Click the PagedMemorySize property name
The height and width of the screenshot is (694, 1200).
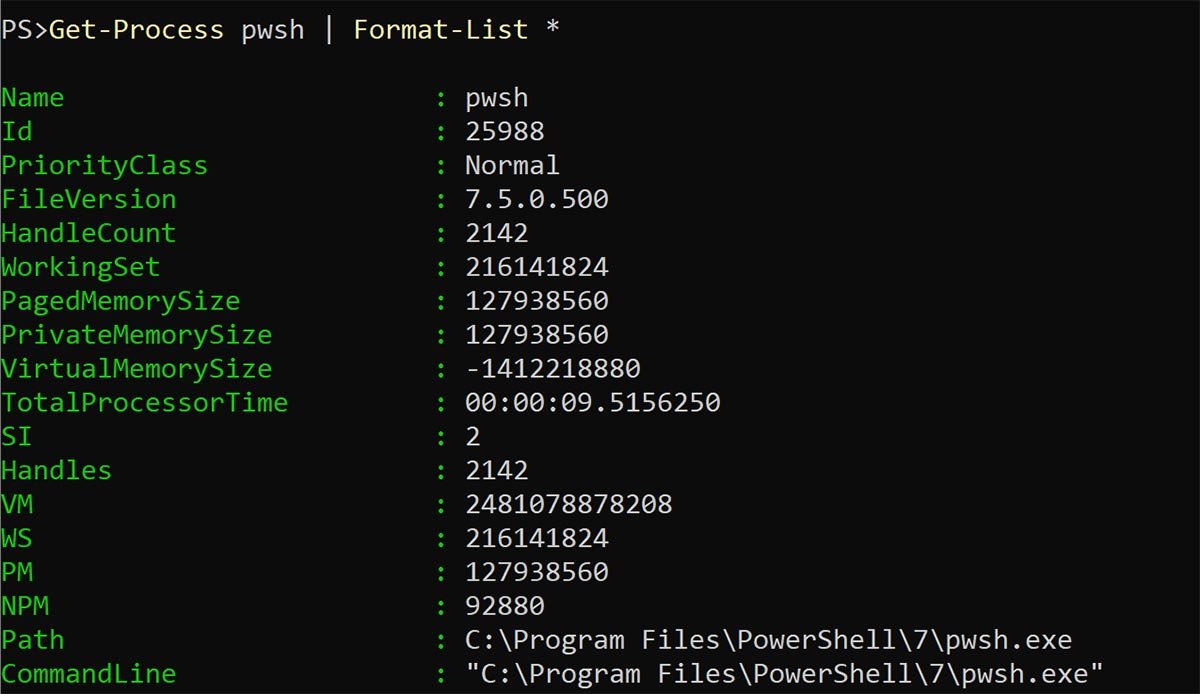(x=120, y=301)
